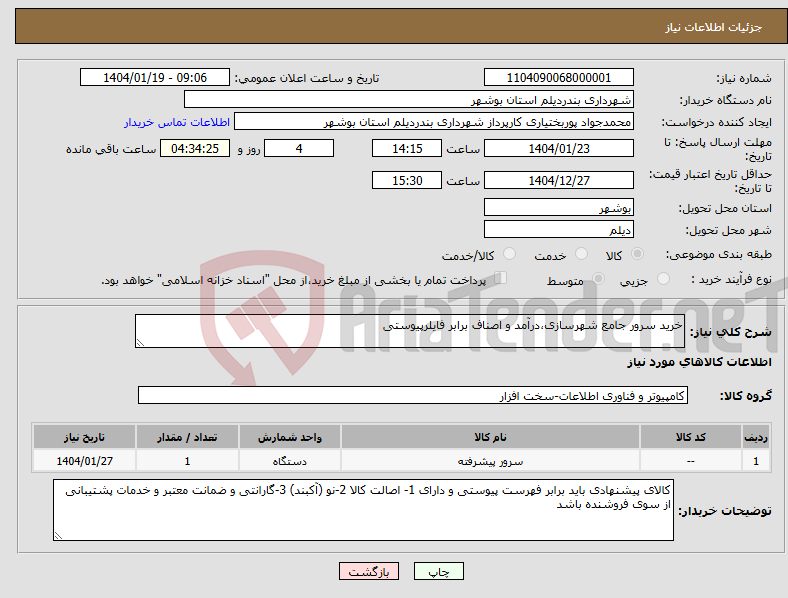
Task: Click the چاپ (print) button
Action: coord(438,571)
